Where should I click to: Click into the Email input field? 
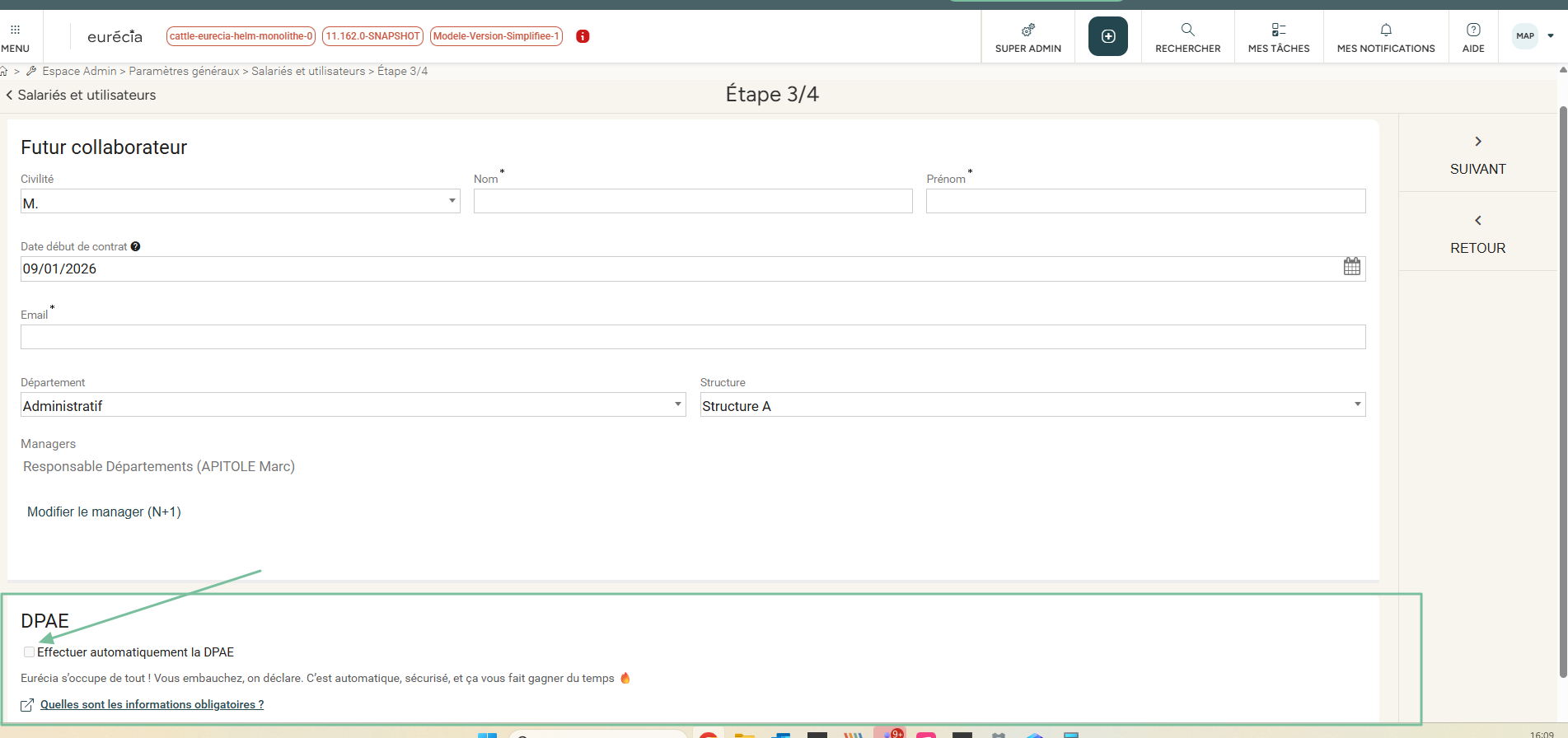click(692, 337)
